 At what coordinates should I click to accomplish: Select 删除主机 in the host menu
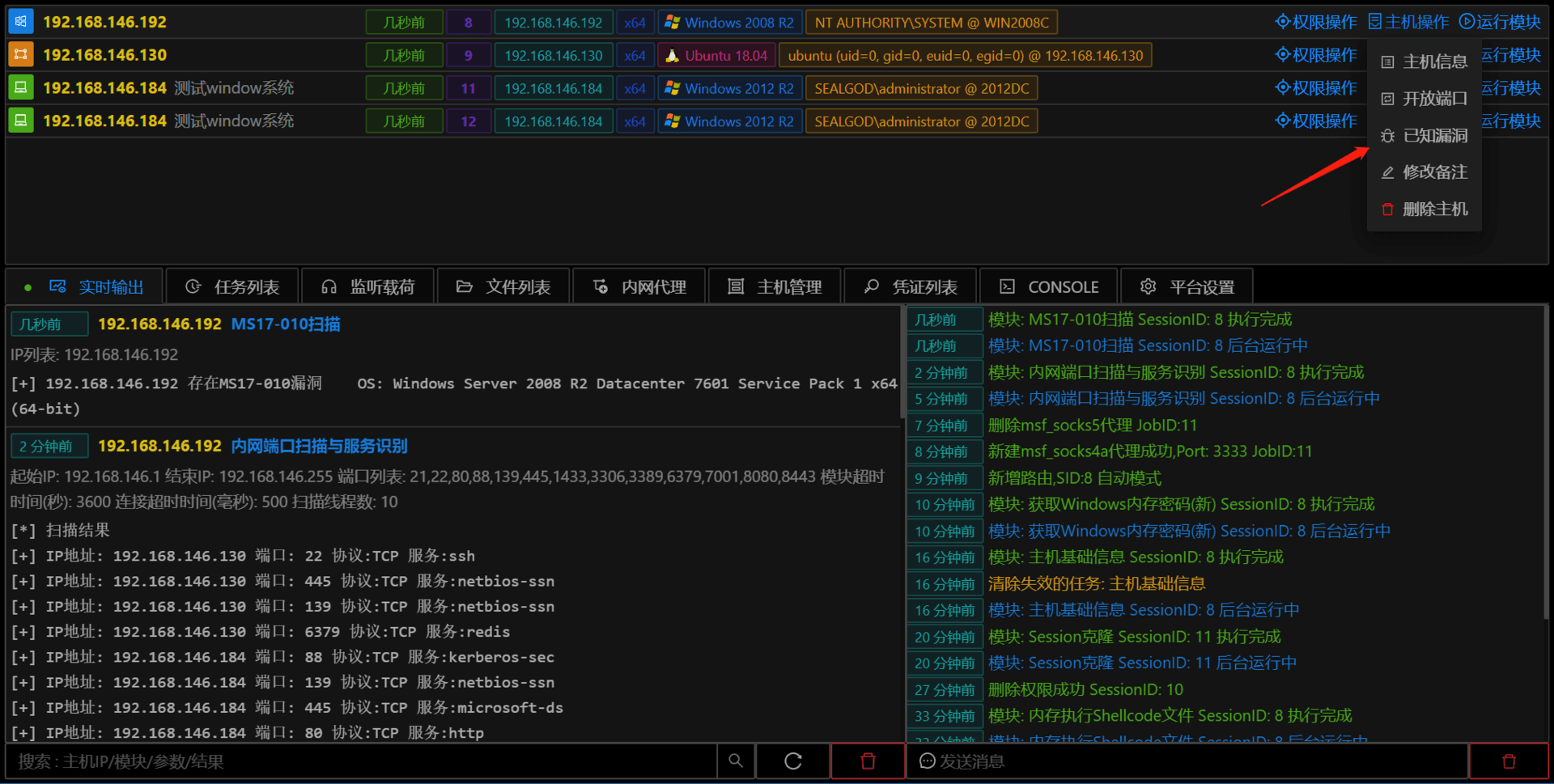(1424, 209)
